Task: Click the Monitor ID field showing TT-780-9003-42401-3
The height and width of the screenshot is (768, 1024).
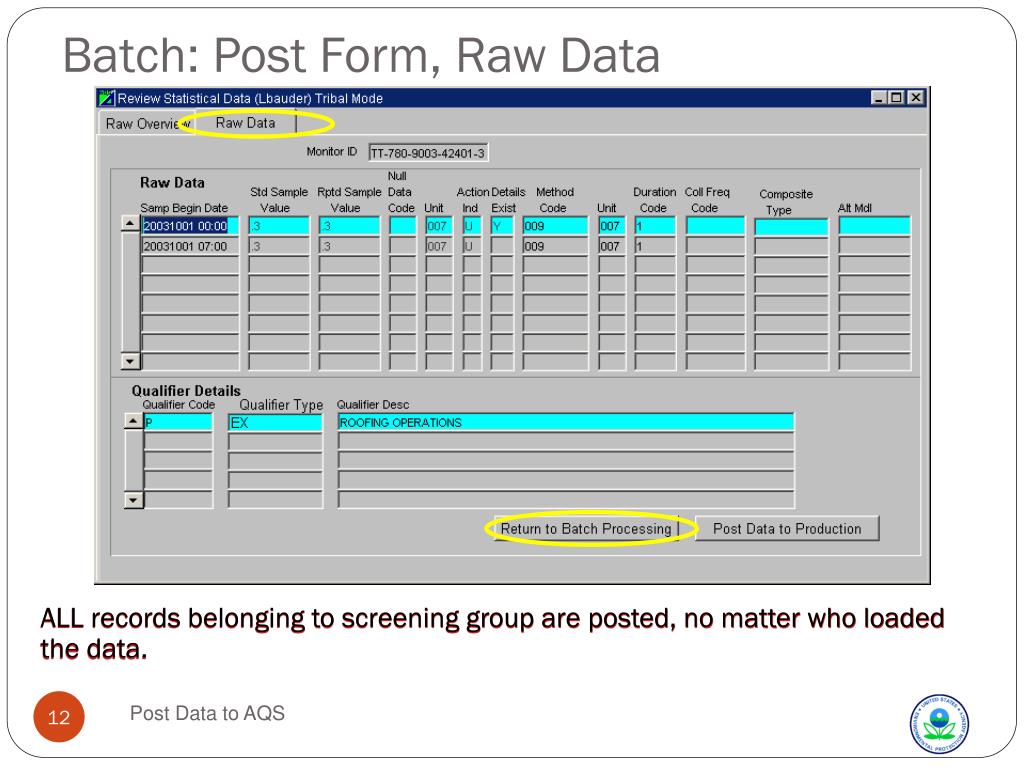Action: click(427, 153)
